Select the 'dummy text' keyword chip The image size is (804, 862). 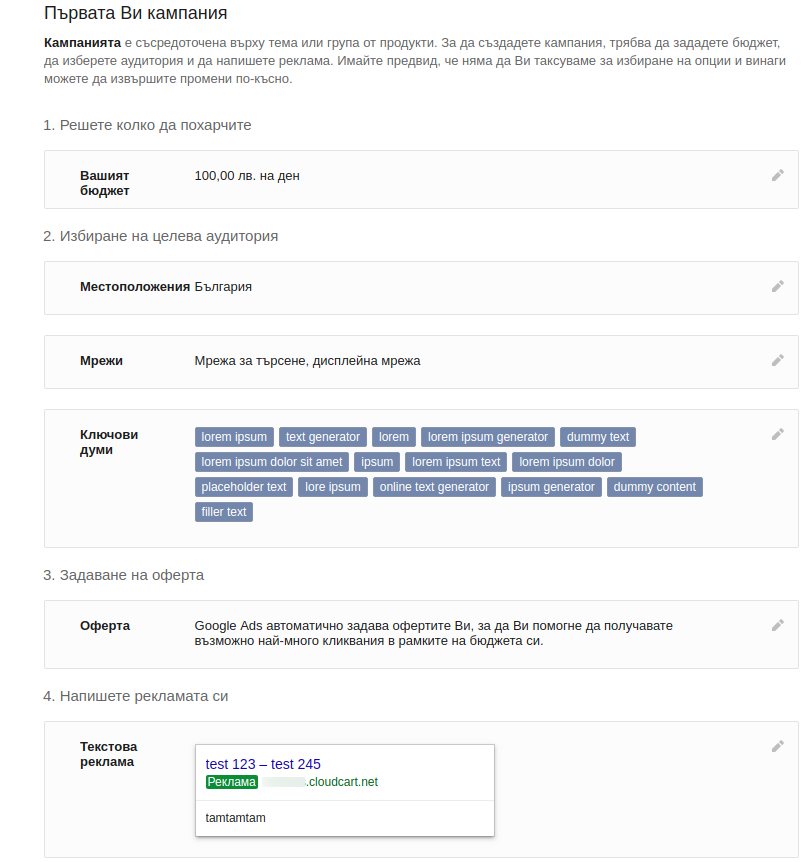[x=598, y=437]
